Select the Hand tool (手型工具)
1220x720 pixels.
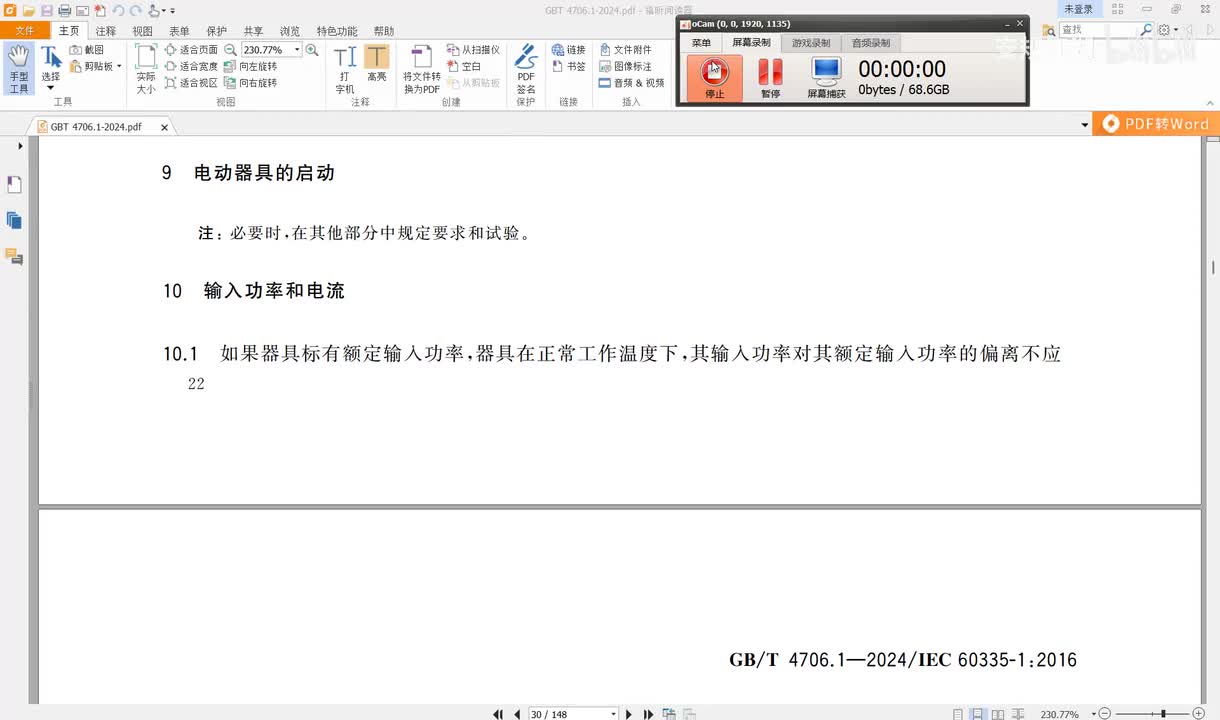click(19, 69)
